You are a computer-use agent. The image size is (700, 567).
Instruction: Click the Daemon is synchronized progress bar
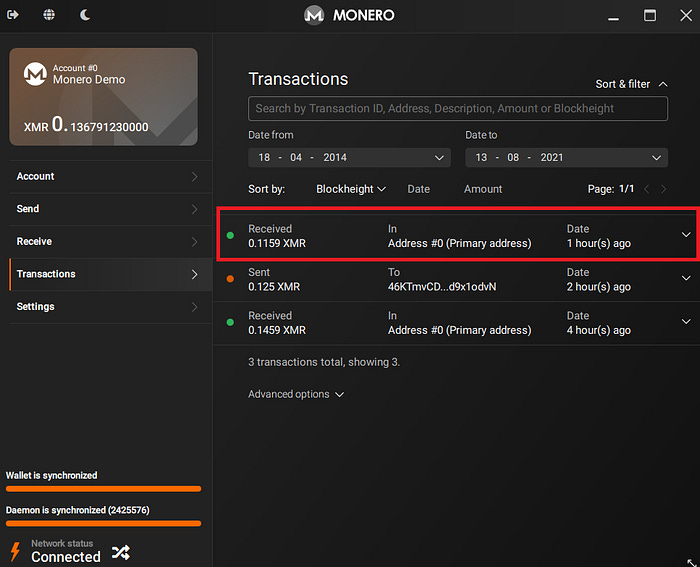click(104, 523)
